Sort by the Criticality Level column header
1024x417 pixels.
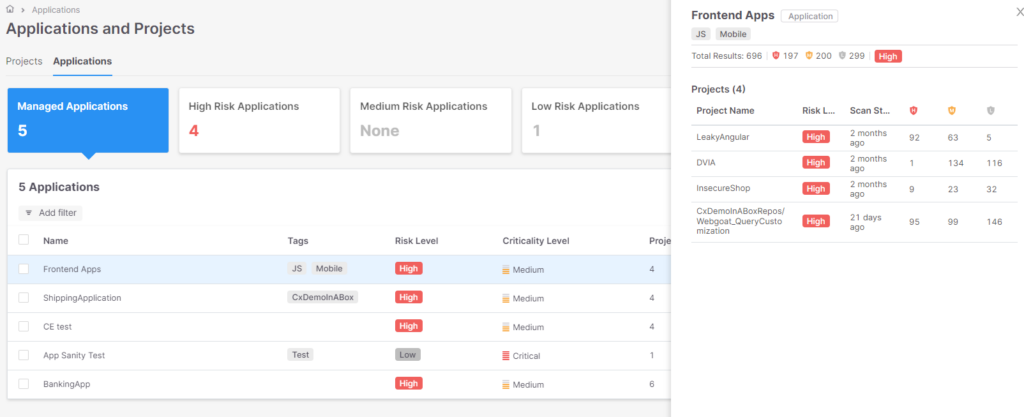tap(536, 241)
